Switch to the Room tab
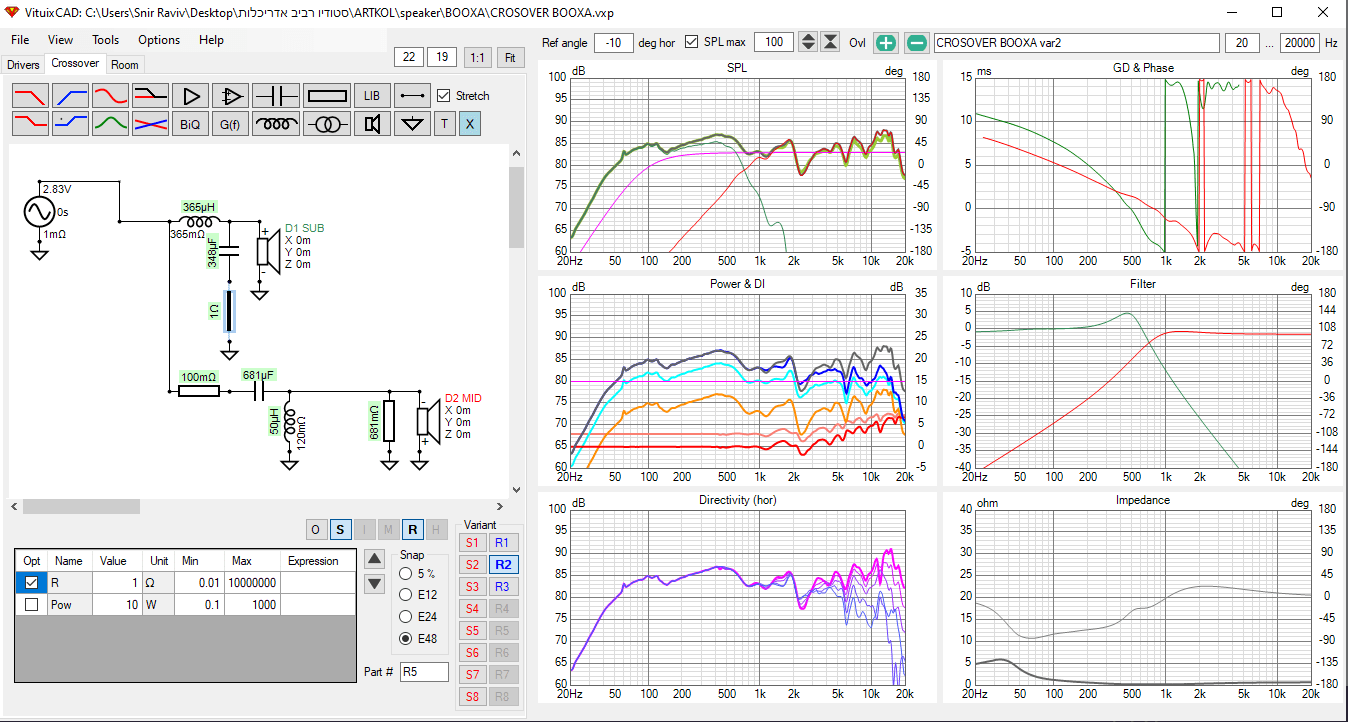The width and height of the screenshot is (1348, 722). 125,65
